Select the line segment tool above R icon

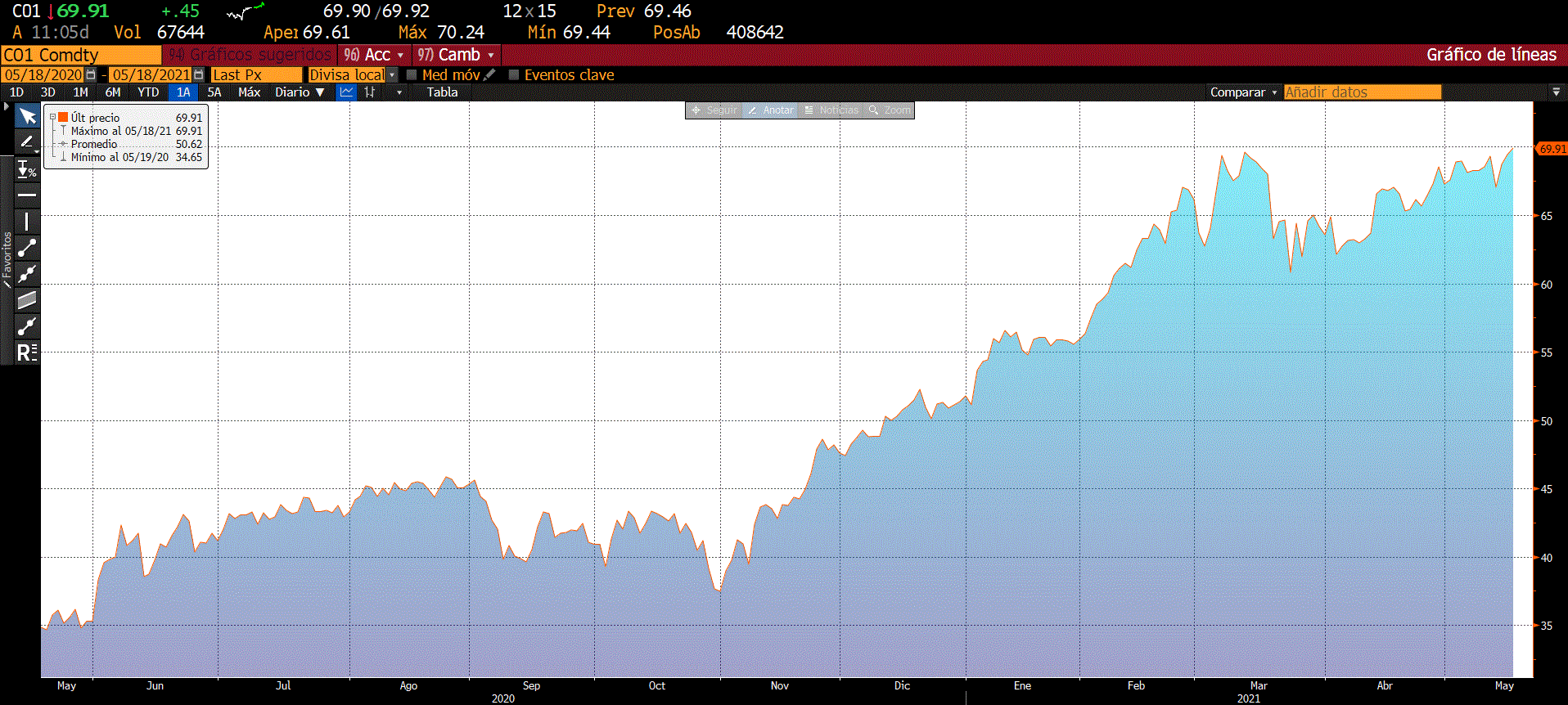click(x=27, y=326)
